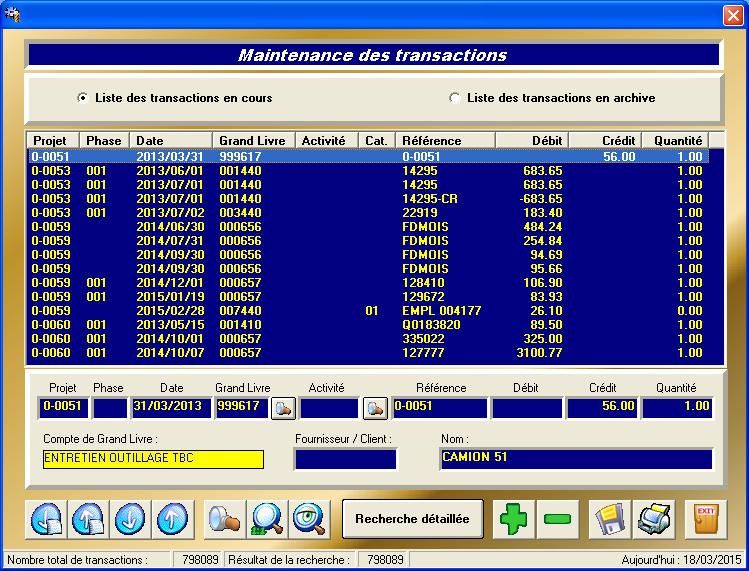Image resolution: width=749 pixels, height=571 pixels.
Task: Click the printer icon
Action: 655,520
